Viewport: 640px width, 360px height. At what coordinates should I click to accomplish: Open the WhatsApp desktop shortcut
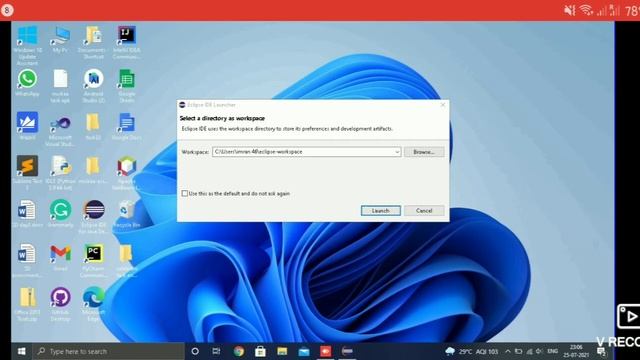pyautogui.click(x=27, y=83)
